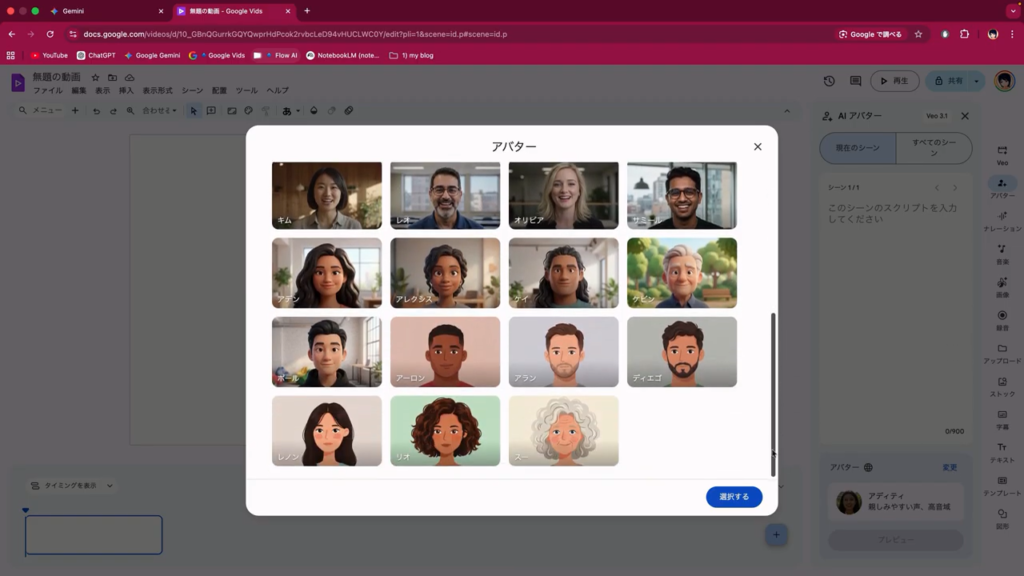Switch to すべてのシーン toggle
1024x576 pixels.
(x=933, y=148)
